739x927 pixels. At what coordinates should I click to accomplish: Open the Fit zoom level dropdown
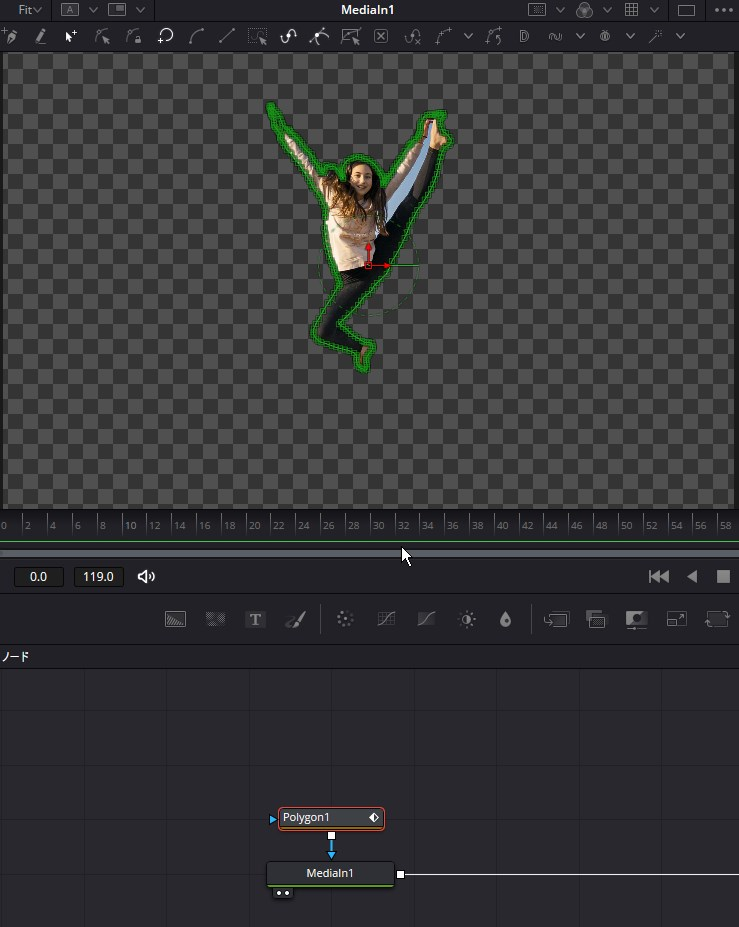pyautogui.click(x=29, y=10)
